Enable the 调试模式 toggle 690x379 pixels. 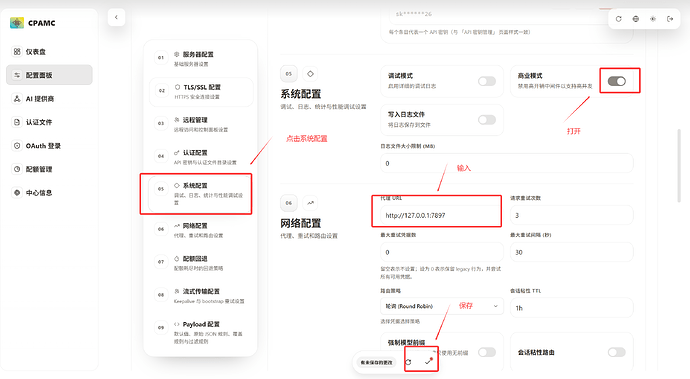click(x=487, y=81)
